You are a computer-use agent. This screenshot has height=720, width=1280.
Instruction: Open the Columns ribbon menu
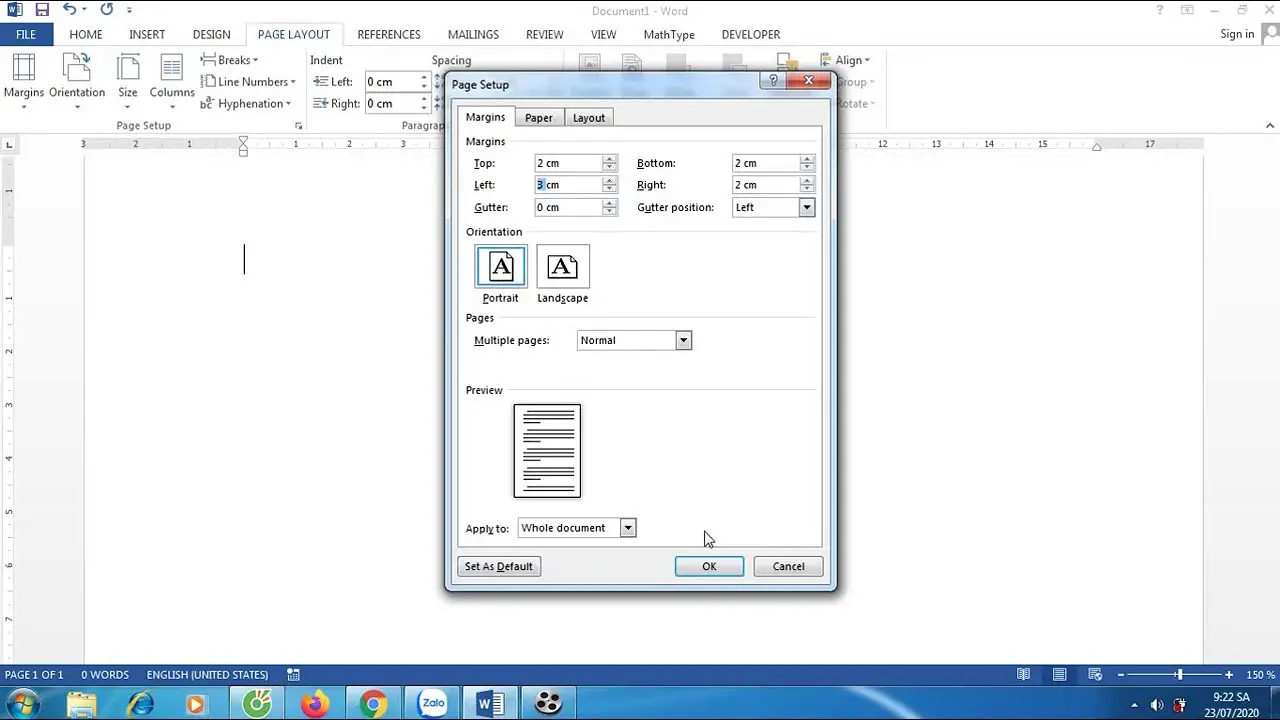pyautogui.click(x=172, y=80)
